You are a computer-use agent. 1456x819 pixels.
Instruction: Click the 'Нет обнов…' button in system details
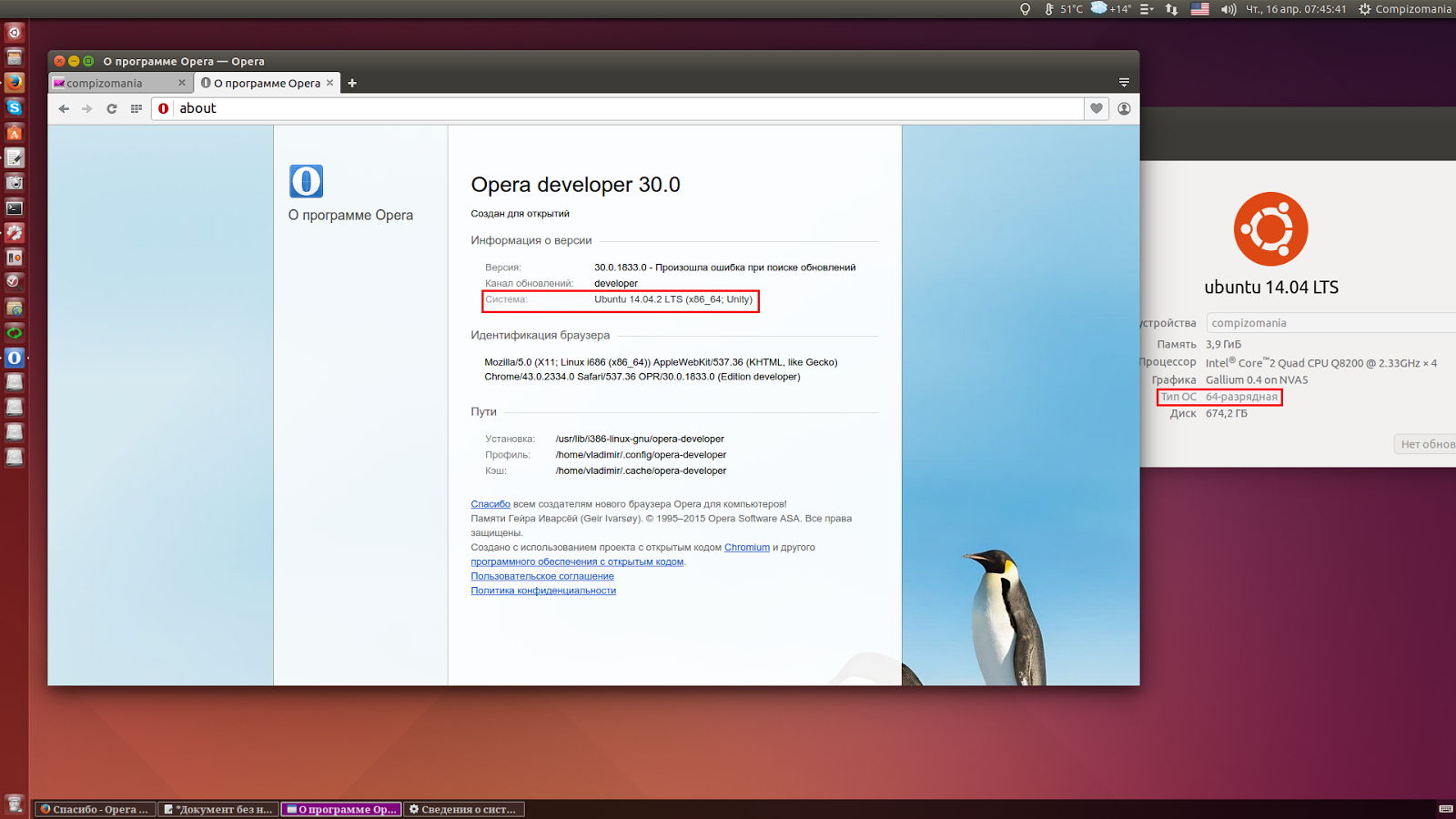pos(1425,444)
